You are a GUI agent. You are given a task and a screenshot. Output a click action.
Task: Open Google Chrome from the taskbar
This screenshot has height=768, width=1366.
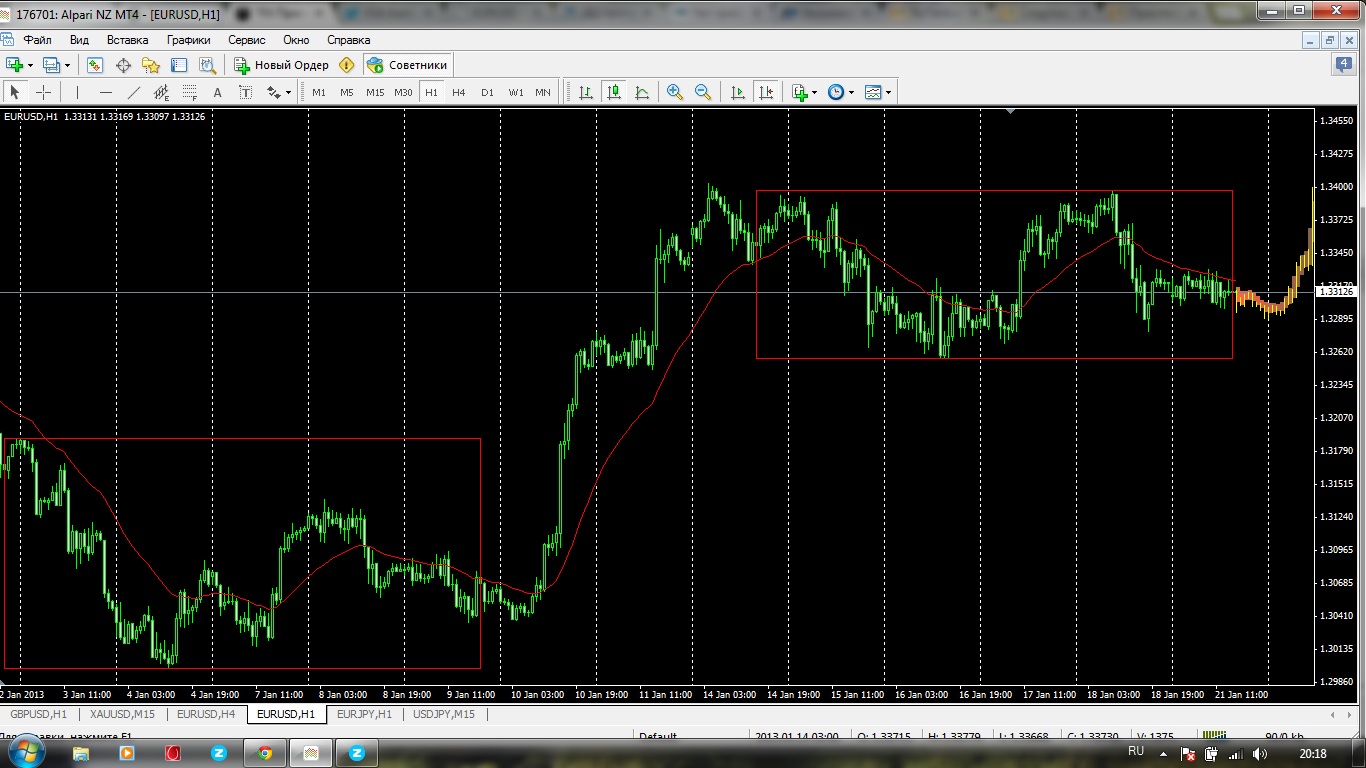coord(265,753)
